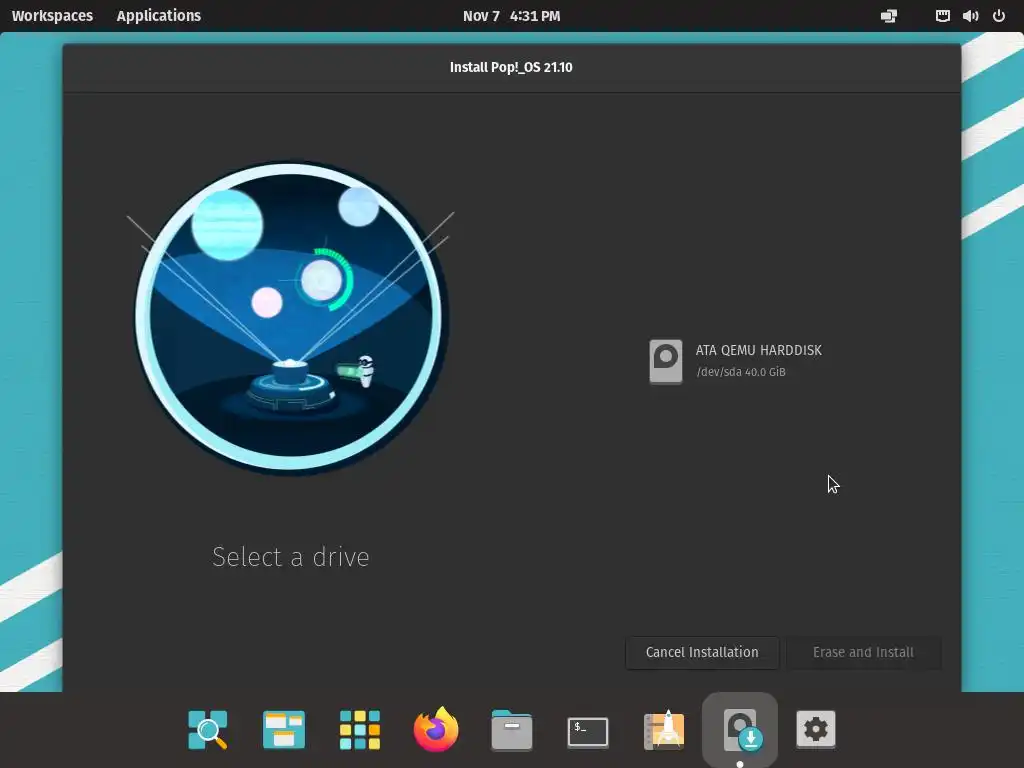Open the Workspaces icon in dock

tap(283, 729)
